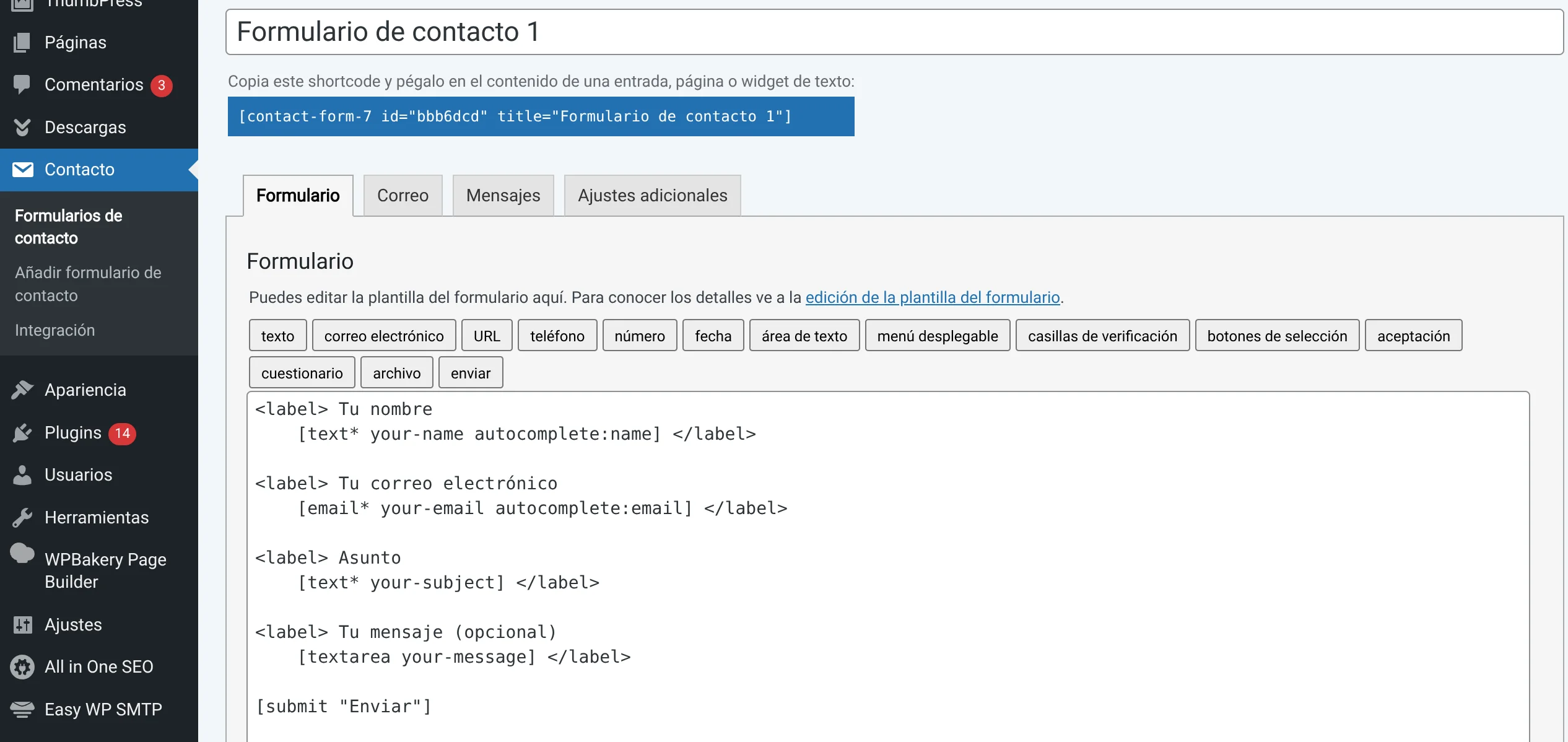Switch to the Correo tab
The width and height of the screenshot is (1568, 742).
[x=403, y=196]
